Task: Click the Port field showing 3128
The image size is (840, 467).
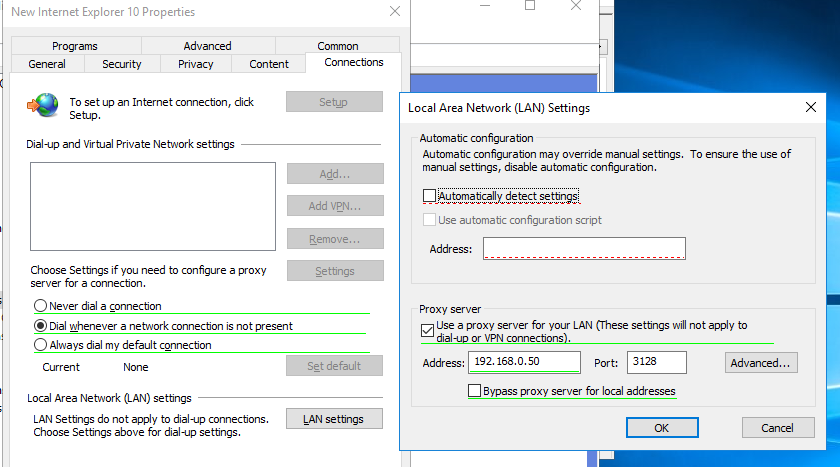Action: tap(657, 362)
